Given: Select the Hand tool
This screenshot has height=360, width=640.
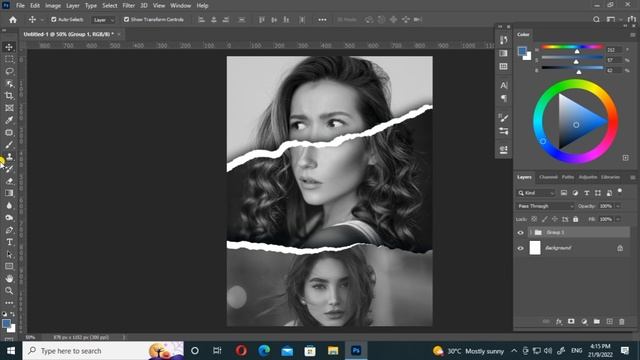Looking at the screenshot, I should [x=9, y=278].
